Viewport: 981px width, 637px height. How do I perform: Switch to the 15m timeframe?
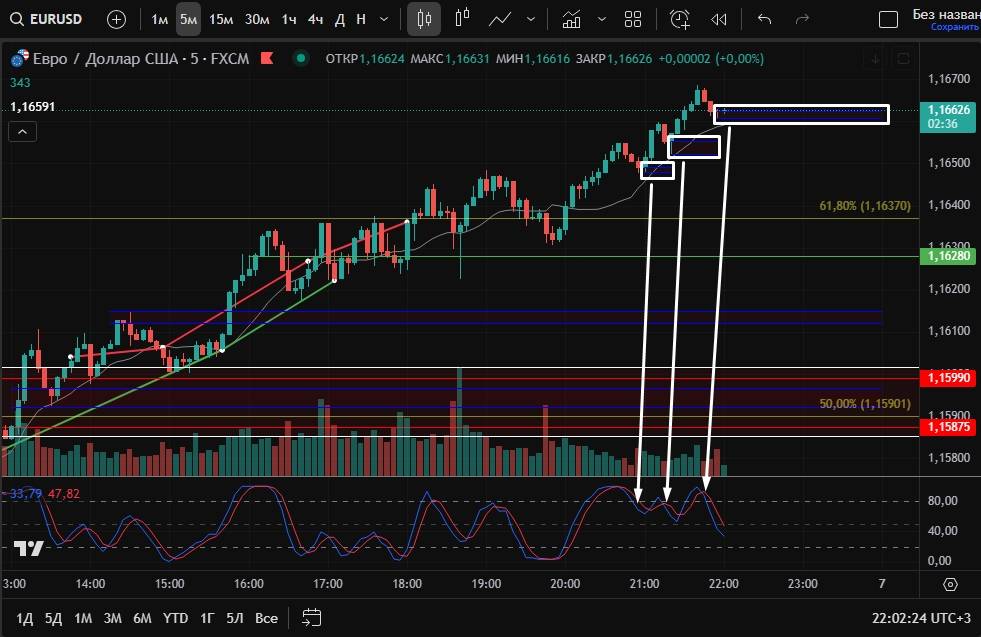coord(221,19)
